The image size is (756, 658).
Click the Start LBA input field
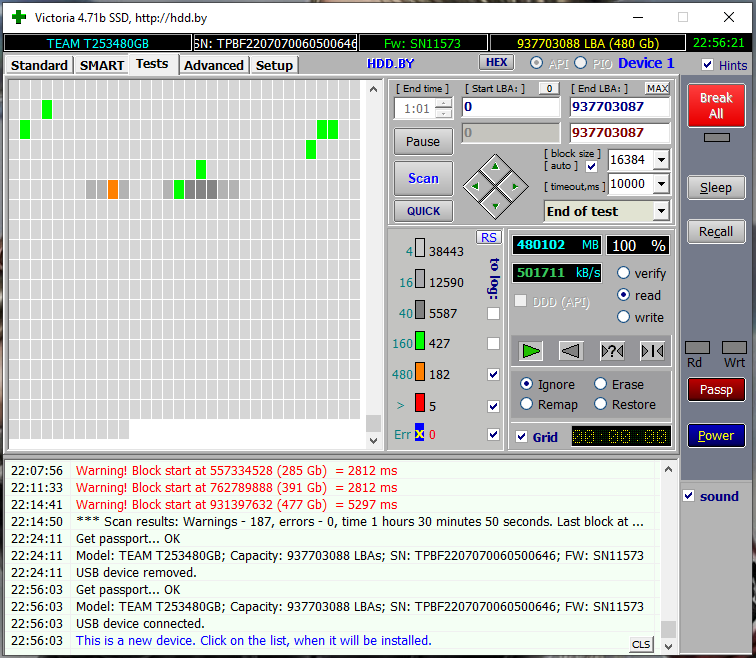click(511, 107)
